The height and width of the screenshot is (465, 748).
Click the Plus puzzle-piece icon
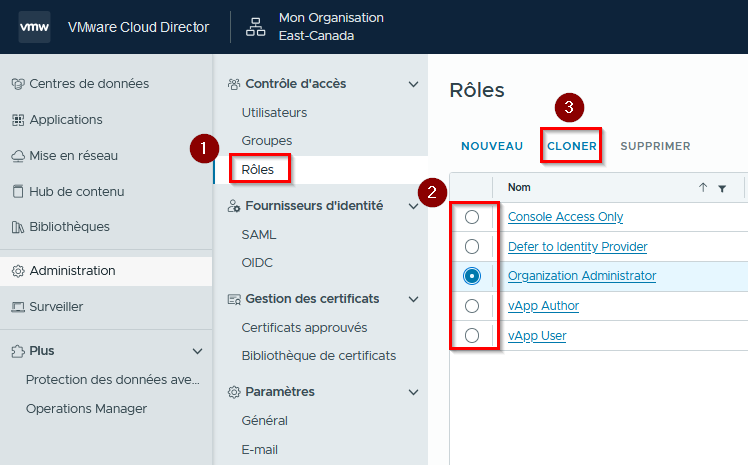[18, 351]
